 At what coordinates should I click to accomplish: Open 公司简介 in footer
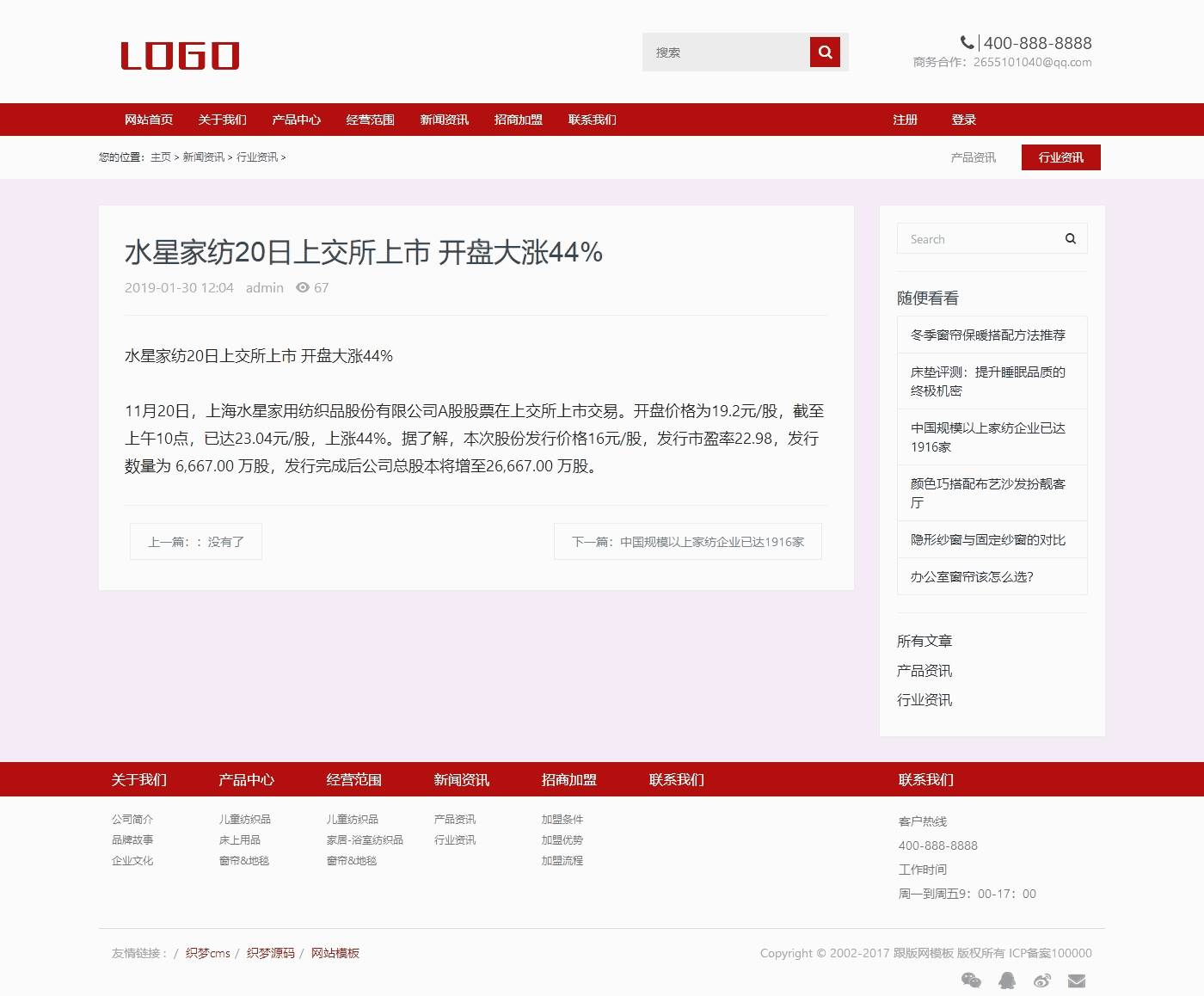[x=132, y=819]
